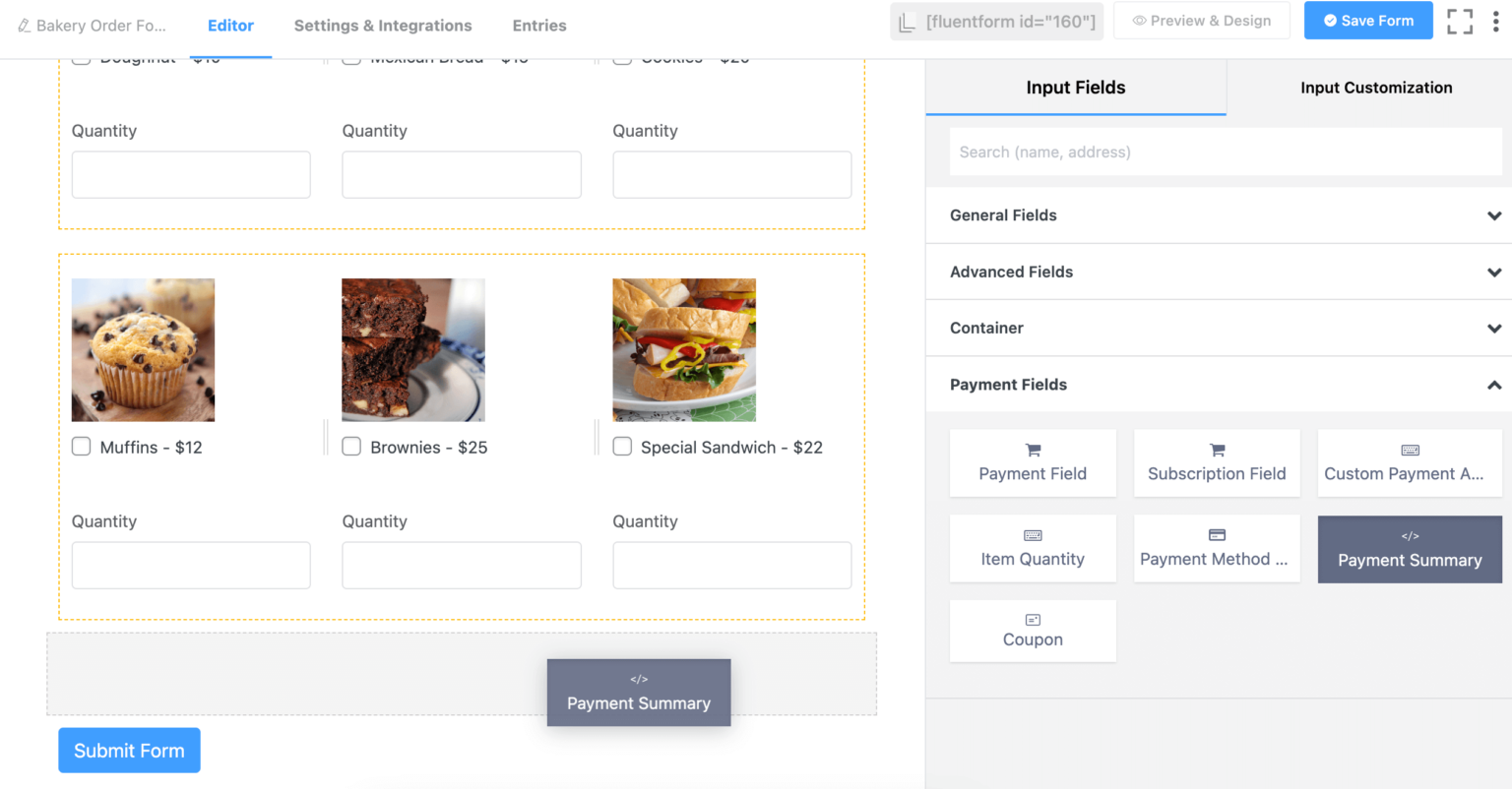Add a Coupon field

(1032, 631)
